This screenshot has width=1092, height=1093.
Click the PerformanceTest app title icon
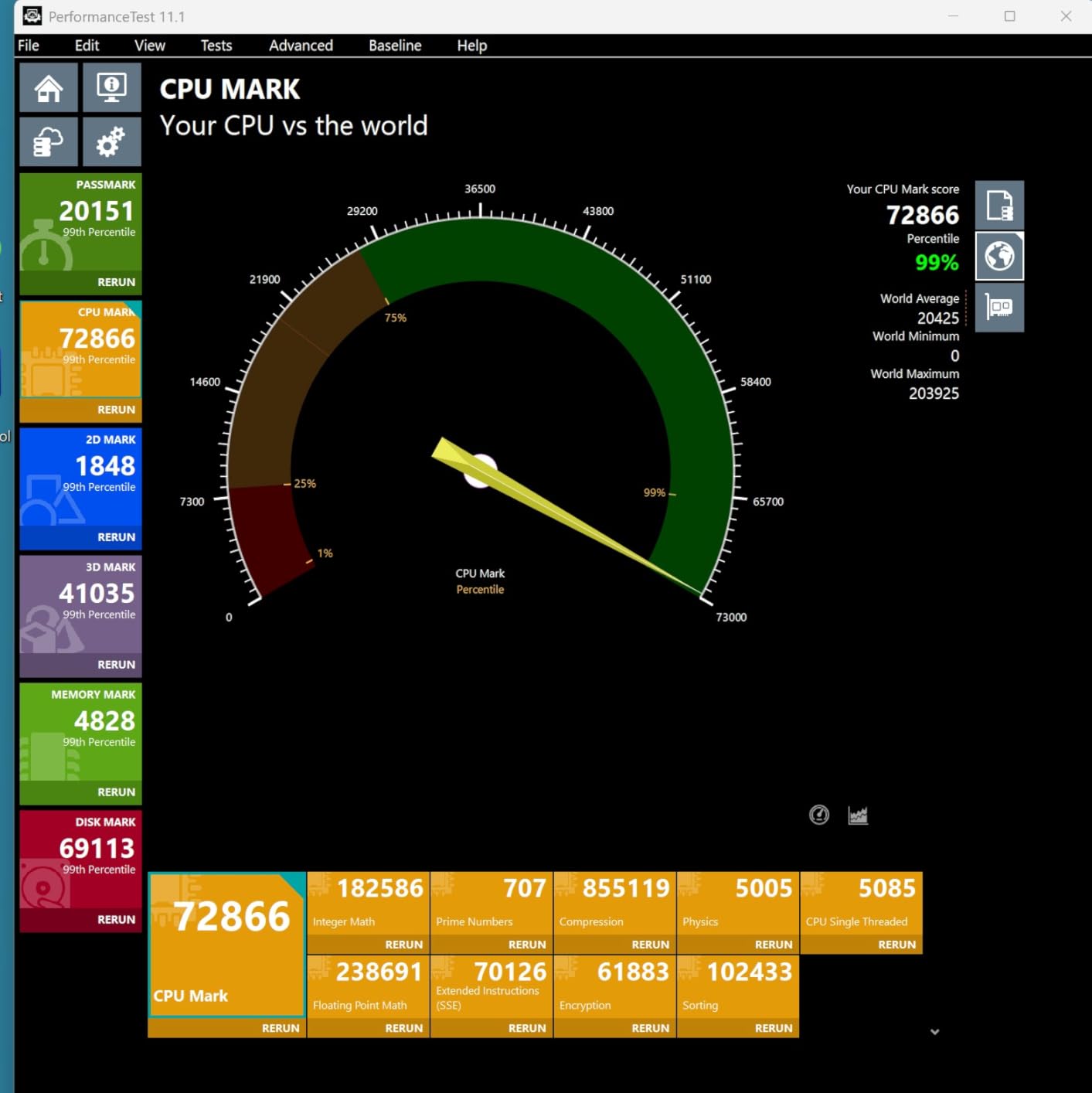pos(32,15)
